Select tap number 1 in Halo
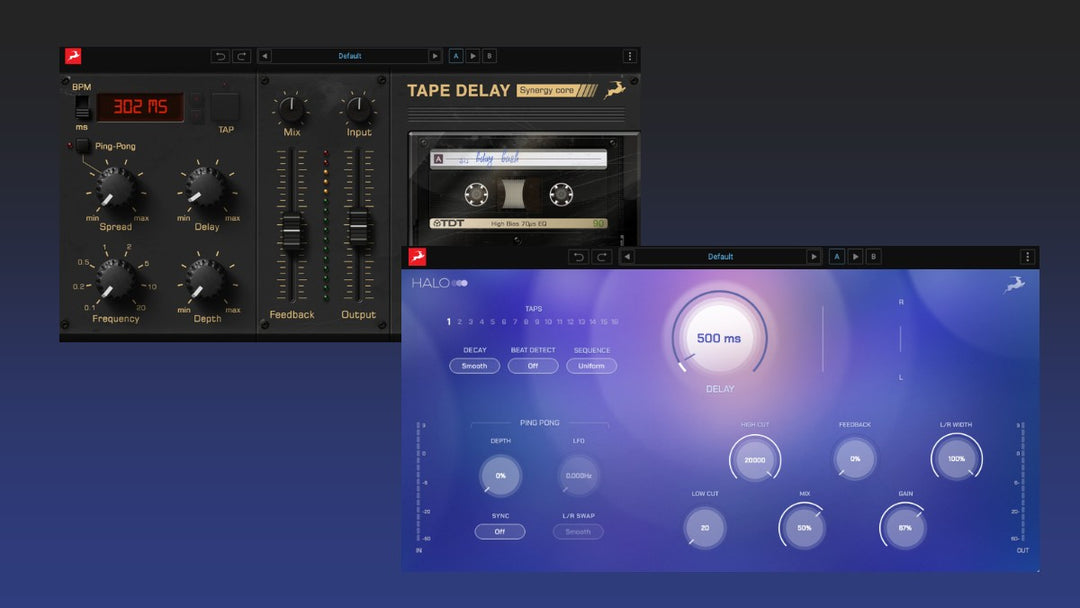 pyautogui.click(x=448, y=322)
